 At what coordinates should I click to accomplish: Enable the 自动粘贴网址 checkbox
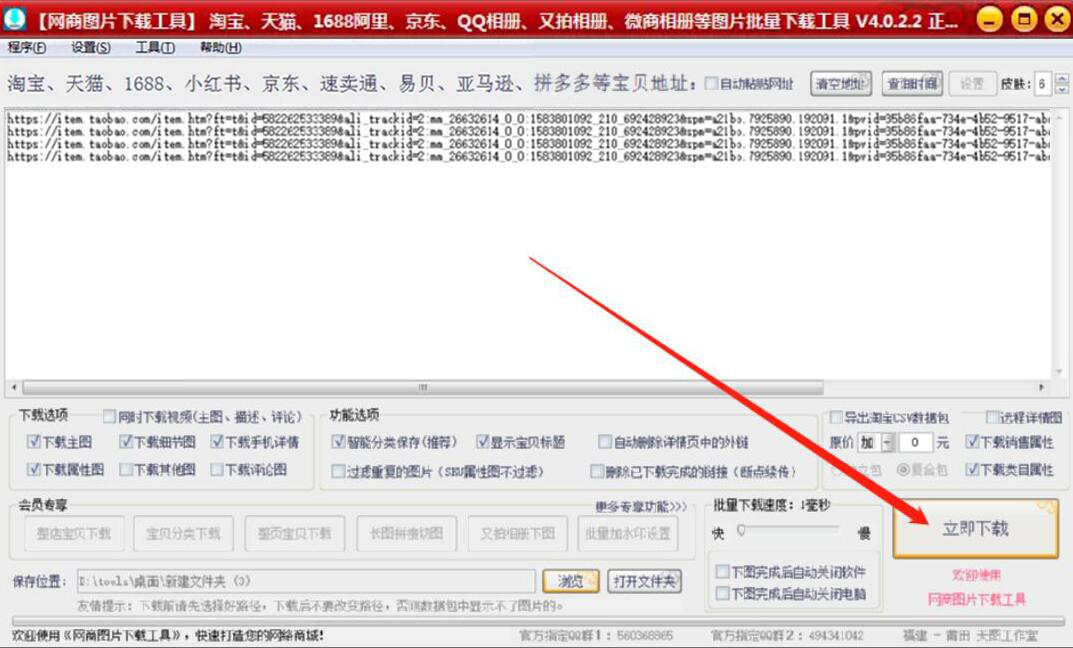[x=712, y=83]
